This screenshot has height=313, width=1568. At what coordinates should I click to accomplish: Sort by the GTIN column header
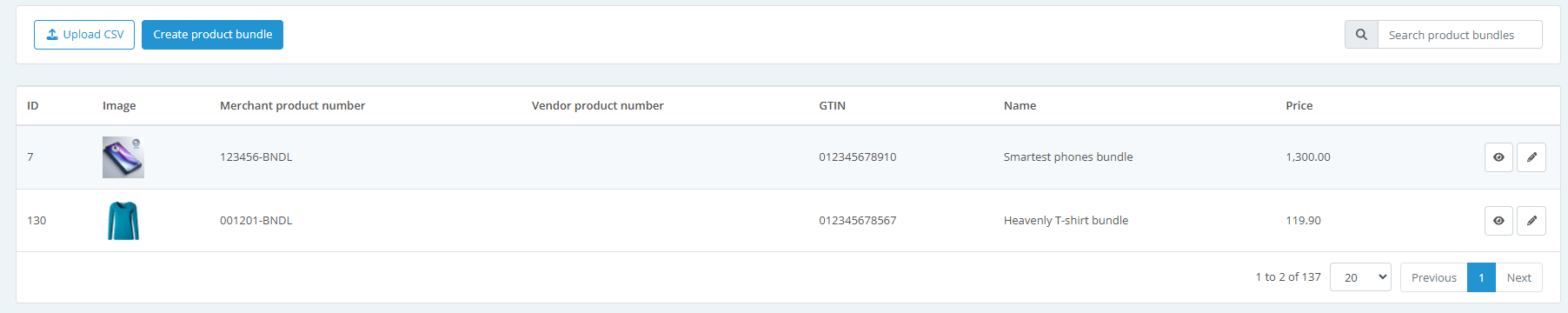(x=832, y=105)
